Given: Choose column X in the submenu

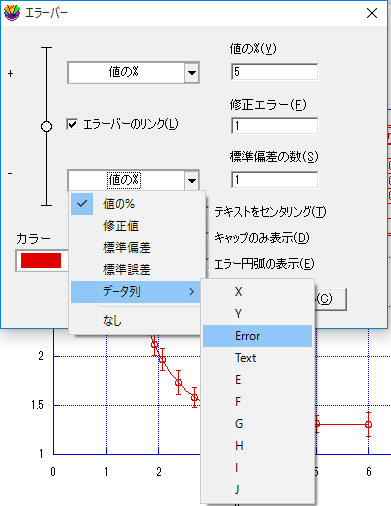Looking at the screenshot, I should pos(257,292).
